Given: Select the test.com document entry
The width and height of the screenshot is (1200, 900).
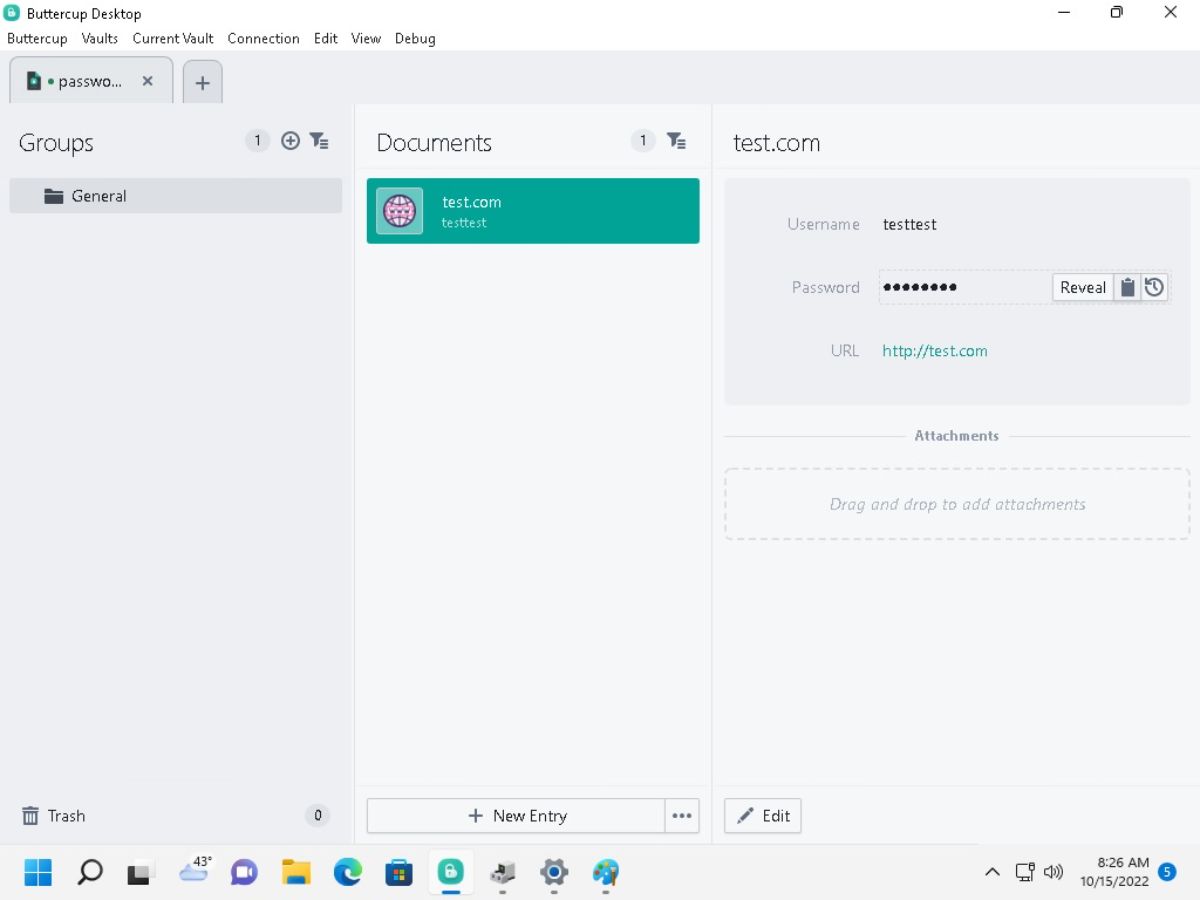Looking at the screenshot, I should pos(533,211).
